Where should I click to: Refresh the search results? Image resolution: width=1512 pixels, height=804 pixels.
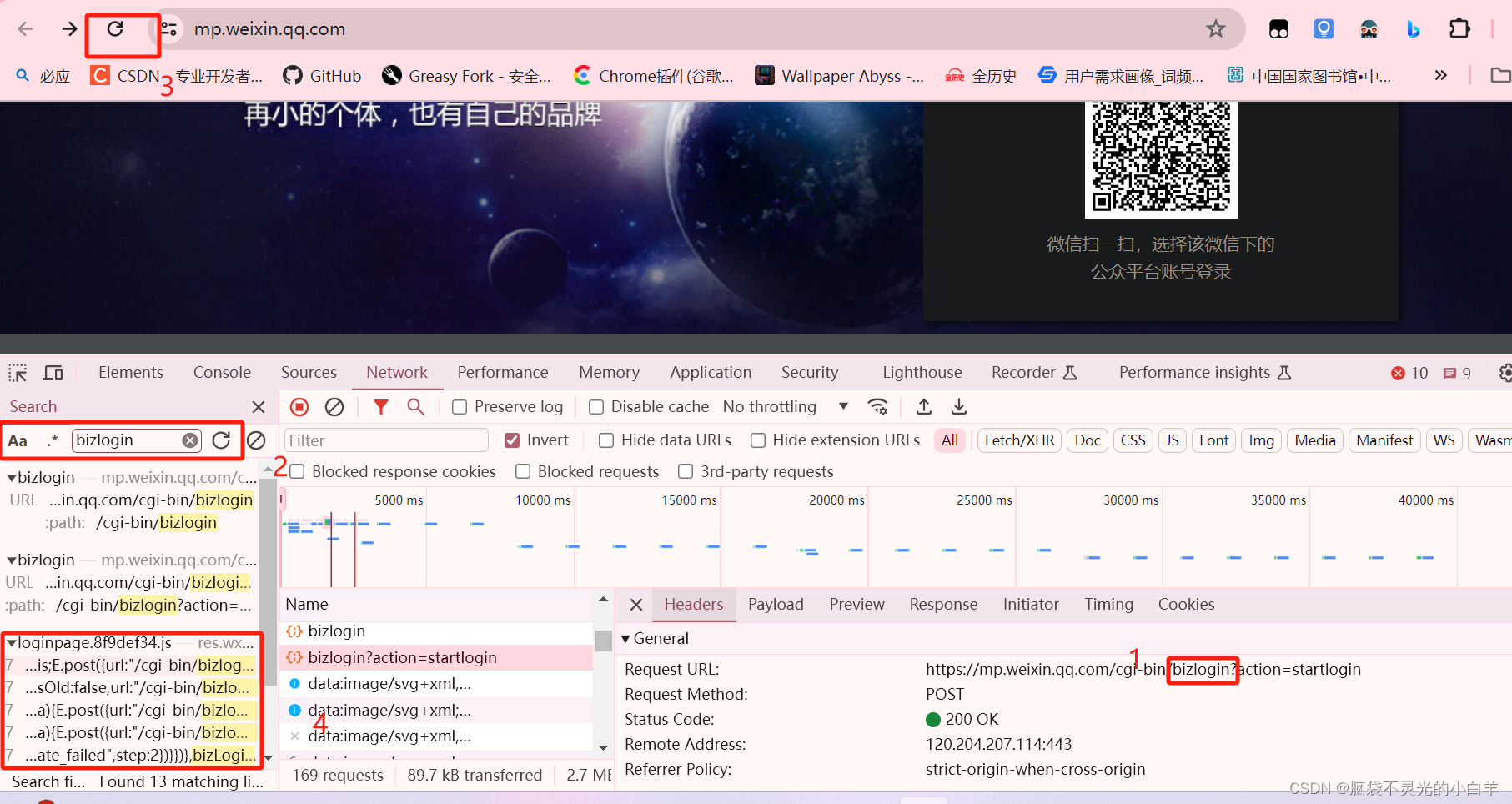pos(221,440)
